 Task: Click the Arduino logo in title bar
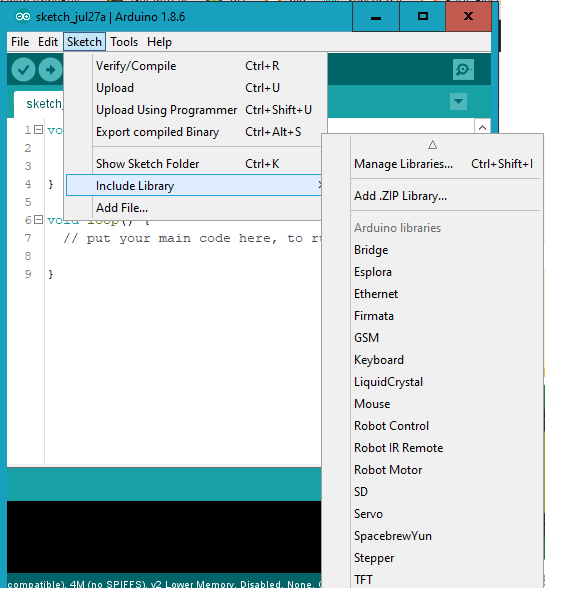coord(23,17)
